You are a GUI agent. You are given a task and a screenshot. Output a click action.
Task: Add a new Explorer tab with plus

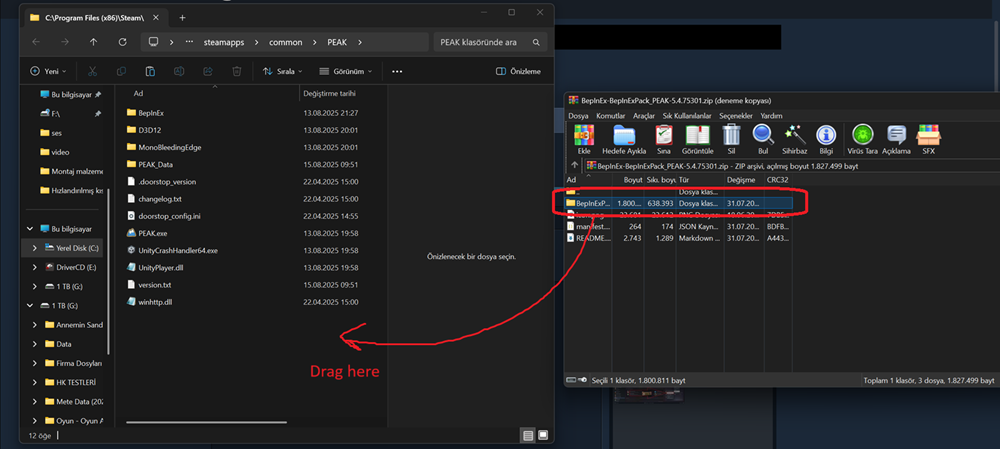(x=182, y=18)
